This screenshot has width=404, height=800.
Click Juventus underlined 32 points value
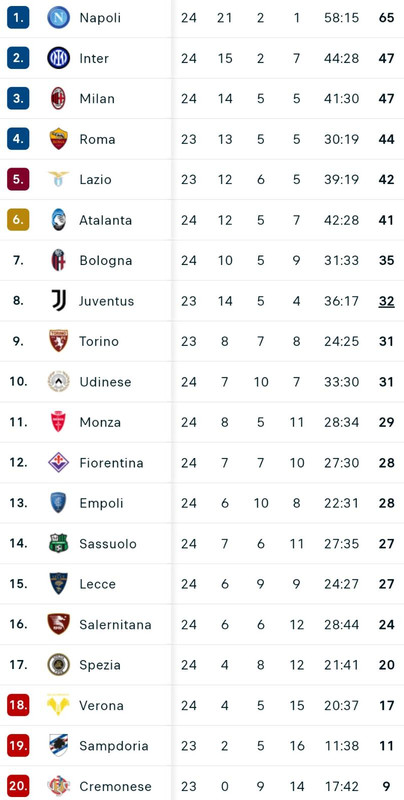pos(386,301)
